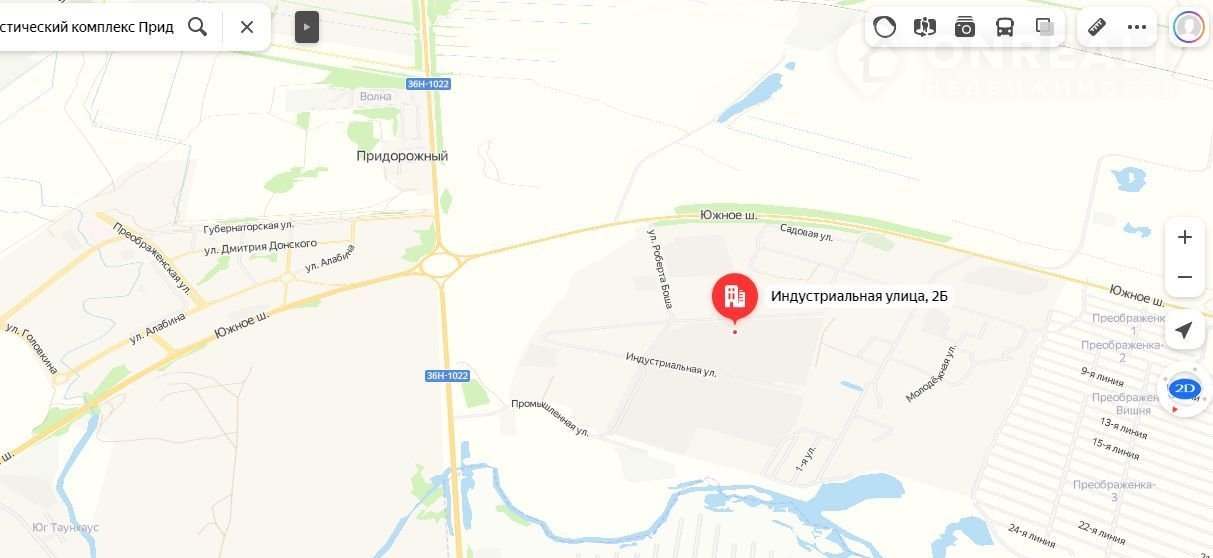Toggle the traffic layer icon
Image resolution: width=1213 pixels, height=558 pixels.
(885, 27)
